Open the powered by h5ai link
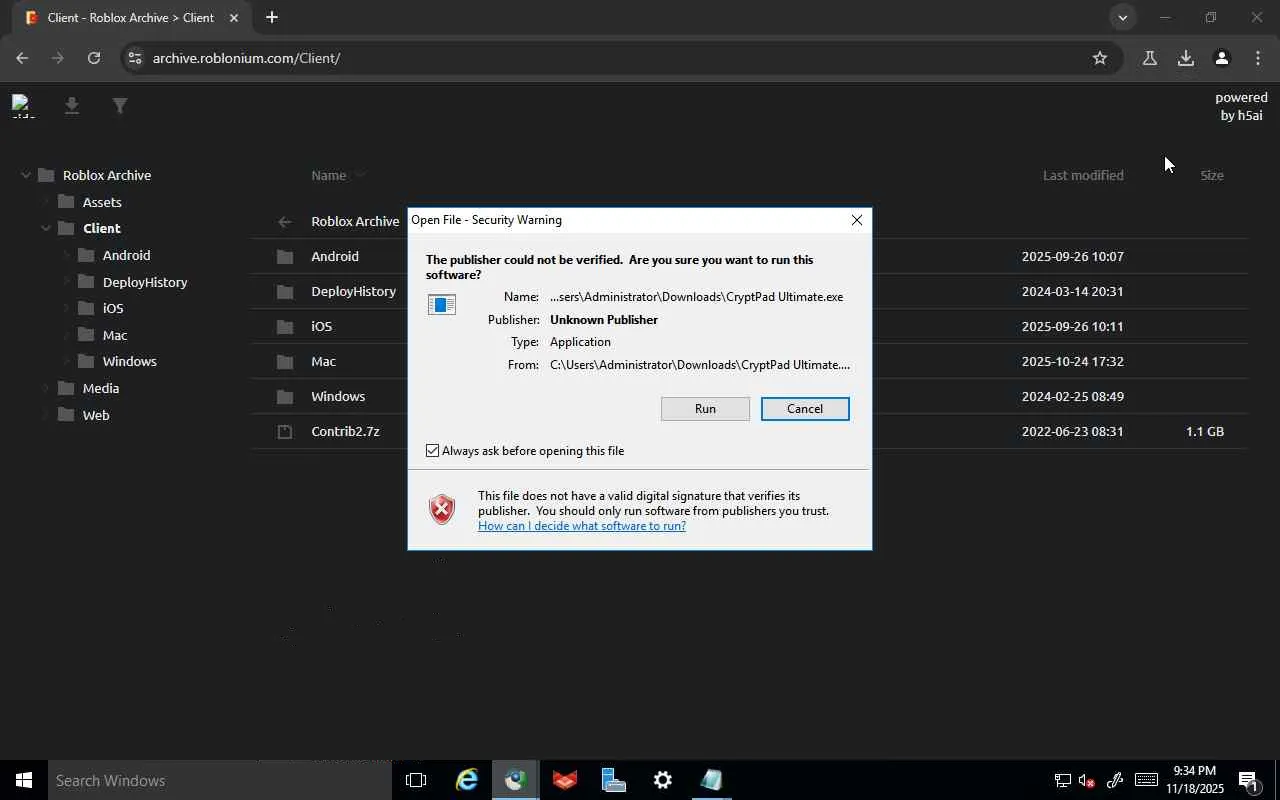The height and width of the screenshot is (800, 1280). (x=1241, y=106)
